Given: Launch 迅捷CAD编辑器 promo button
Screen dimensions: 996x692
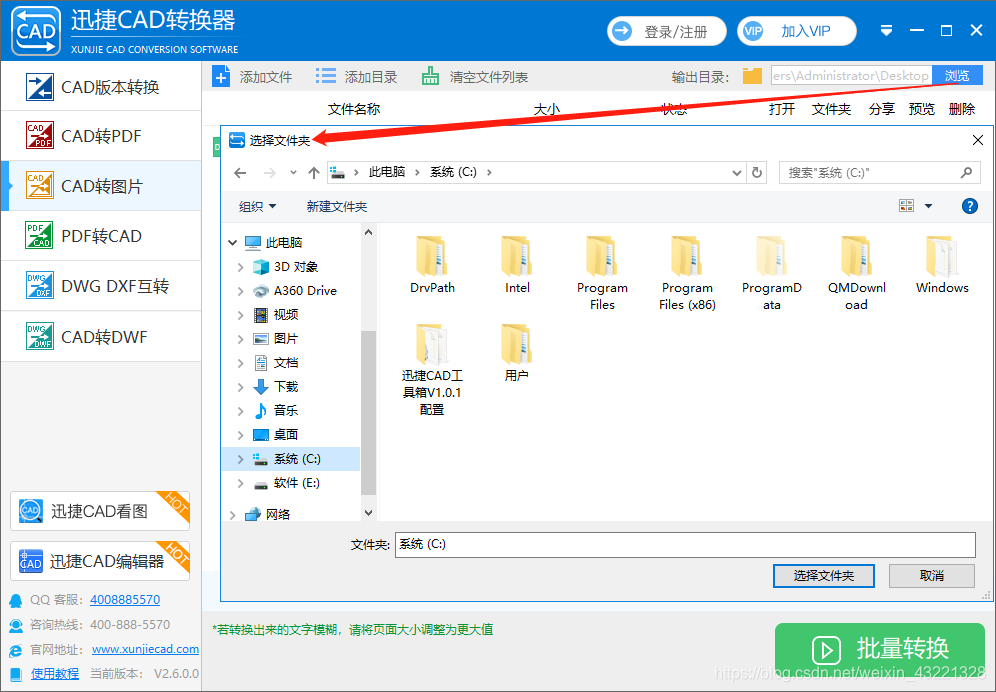Looking at the screenshot, I should [x=100, y=561].
